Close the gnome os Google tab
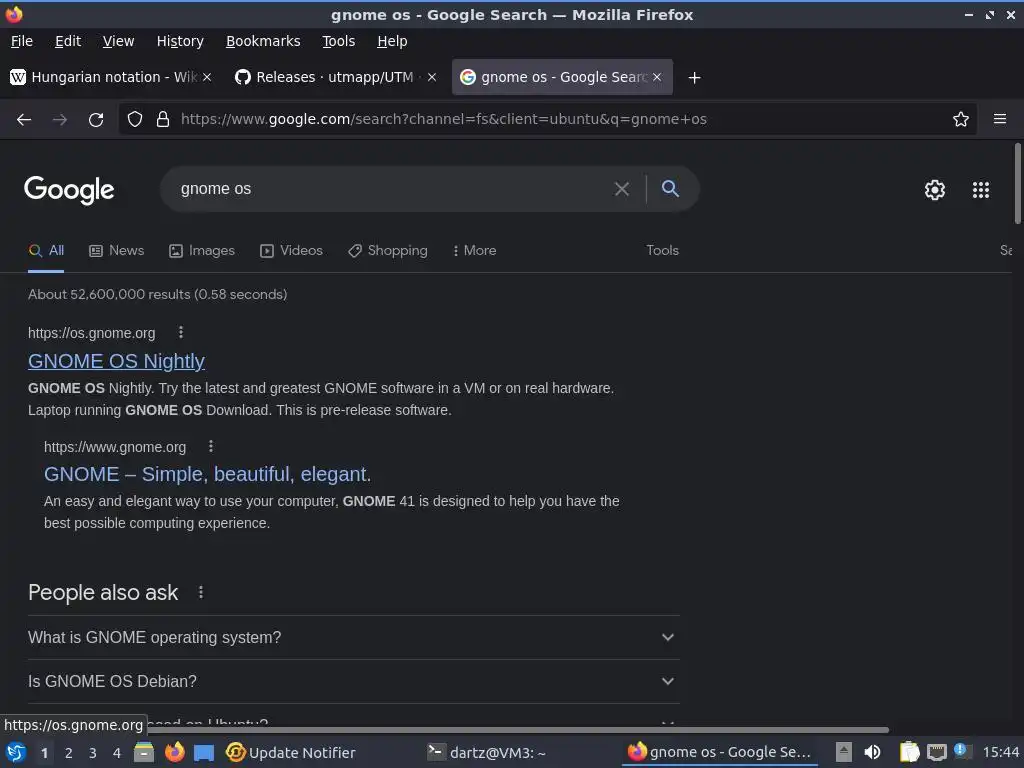 pyautogui.click(x=657, y=77)
